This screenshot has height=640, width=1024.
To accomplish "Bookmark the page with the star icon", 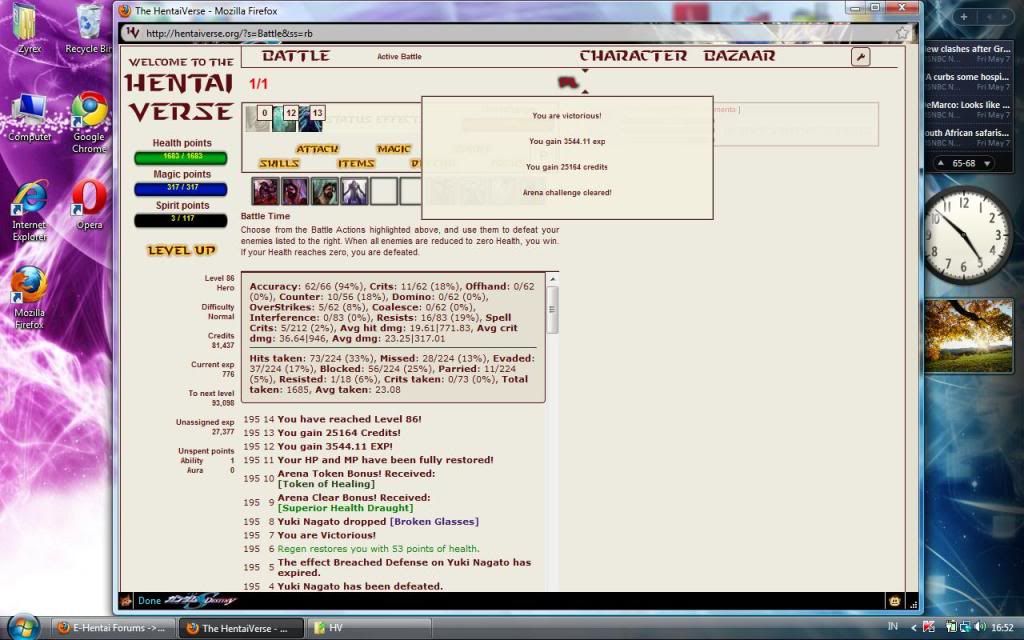I will (x=902, y=33).
